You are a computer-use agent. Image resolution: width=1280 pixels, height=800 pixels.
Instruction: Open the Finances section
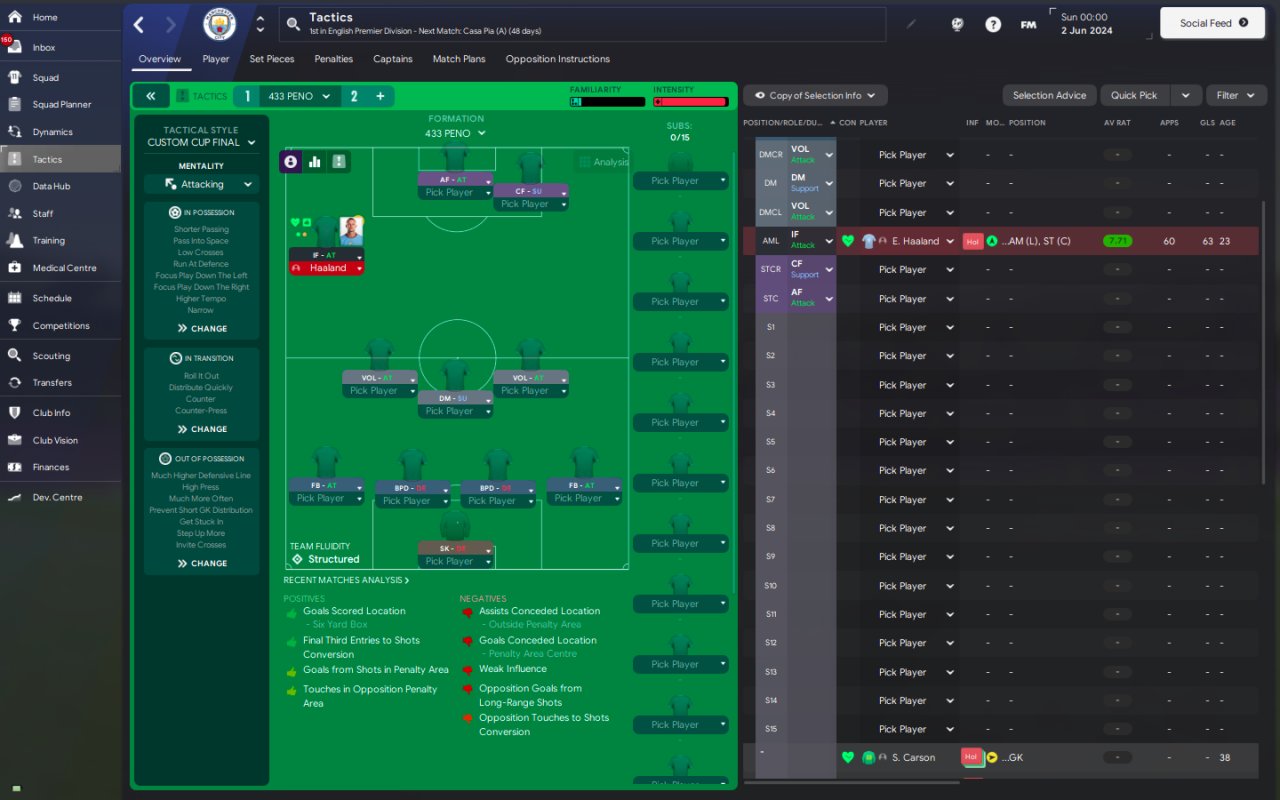[x=60, y=467]
